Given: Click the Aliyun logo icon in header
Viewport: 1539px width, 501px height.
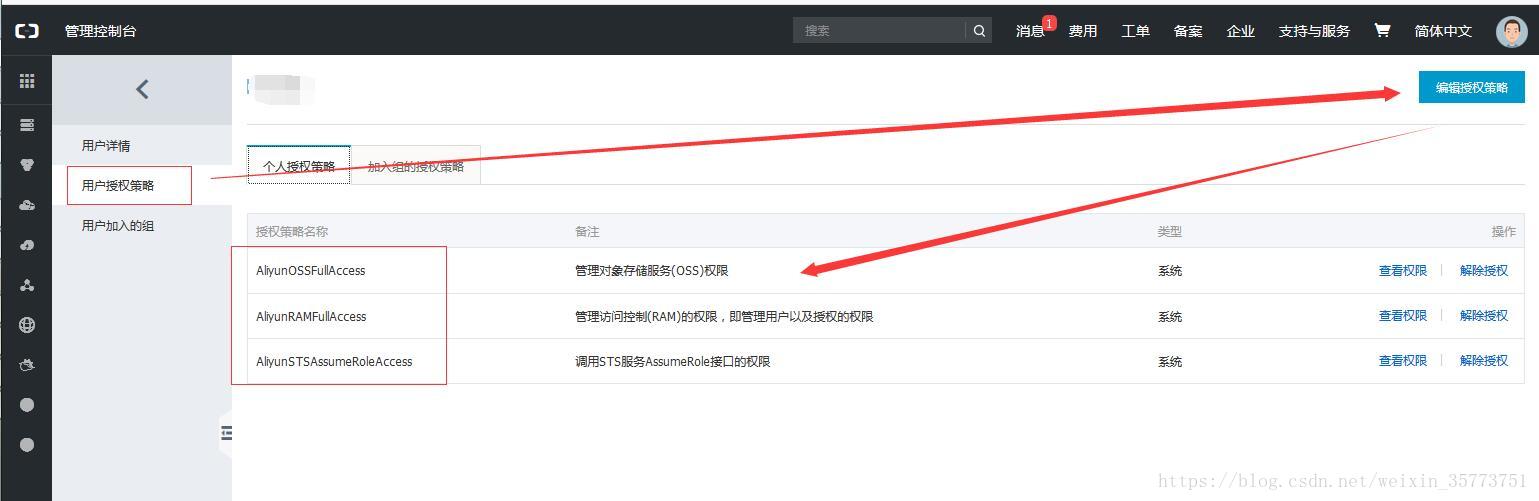Looking at the screenshot, I should pyautogui.click(x=27, y=31).
